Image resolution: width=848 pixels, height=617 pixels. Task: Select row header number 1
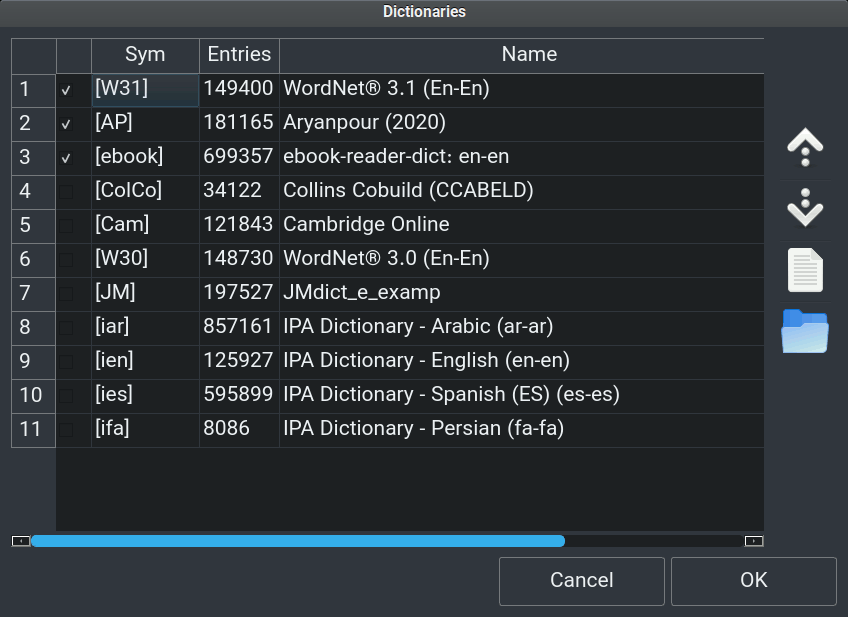[x=34, y=90]
